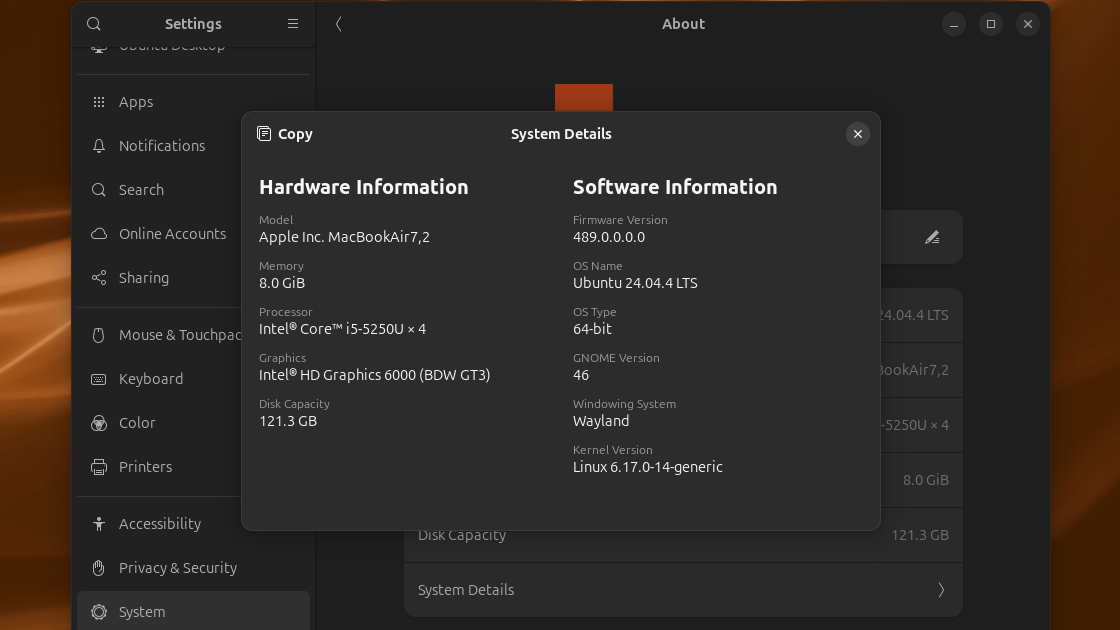
Task: Open Sharing settings
Action: coord(143,278)
